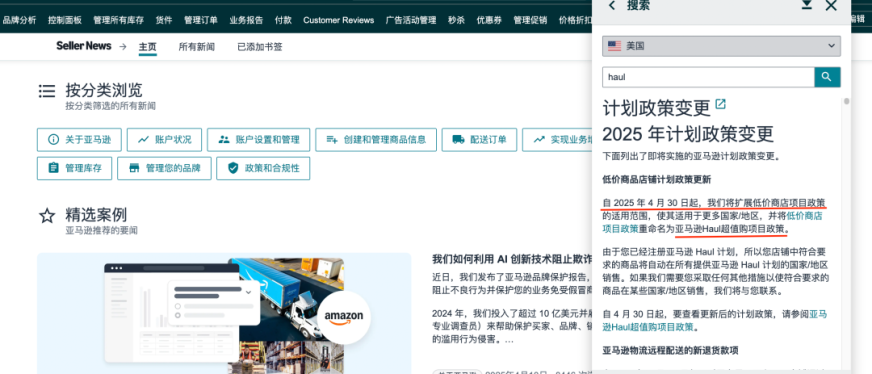Click the arrow beside Seller News breadcrumb
The image size is (872, 374).
123,47
